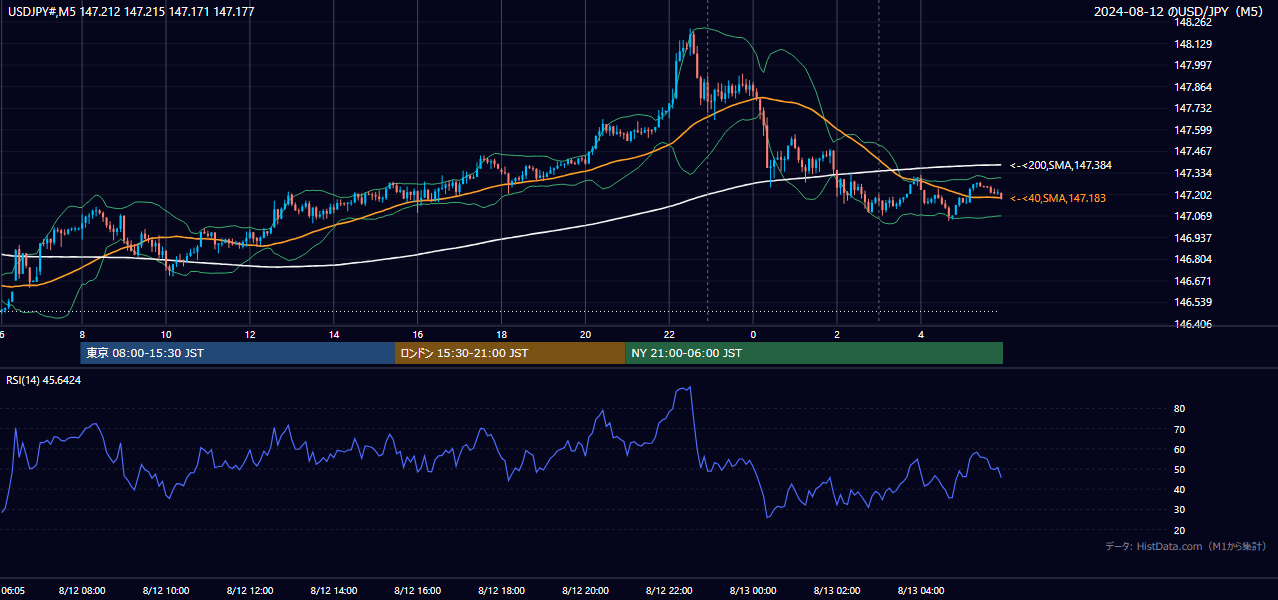Click the 8/13 00:00 date label
1278x600 pixels.
[754, 590]
